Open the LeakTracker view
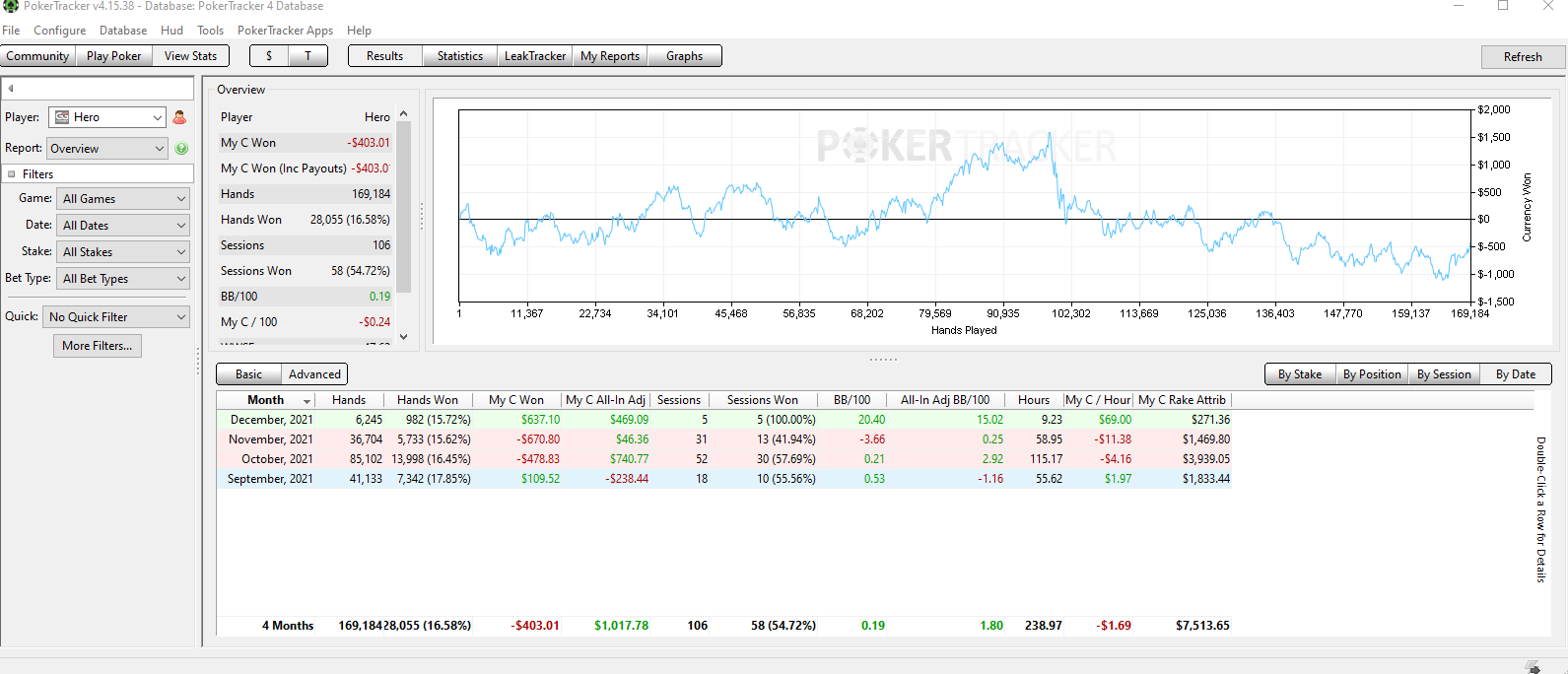The height and width of the screenshot is (674, 1568). (535, 56)
